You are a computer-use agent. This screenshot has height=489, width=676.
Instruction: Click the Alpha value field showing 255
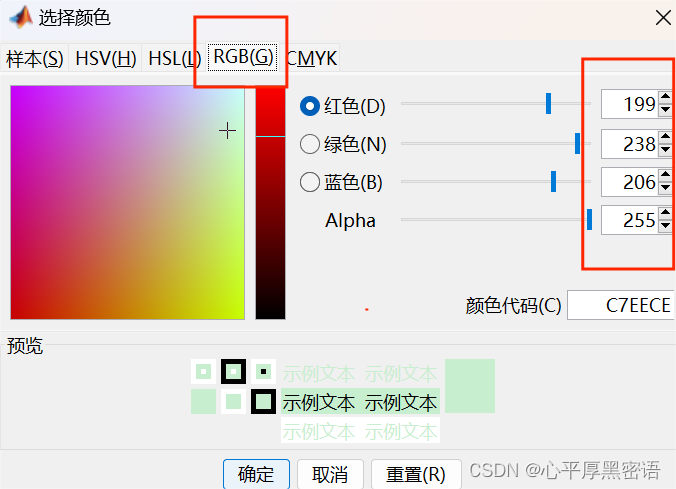point(629,220)
